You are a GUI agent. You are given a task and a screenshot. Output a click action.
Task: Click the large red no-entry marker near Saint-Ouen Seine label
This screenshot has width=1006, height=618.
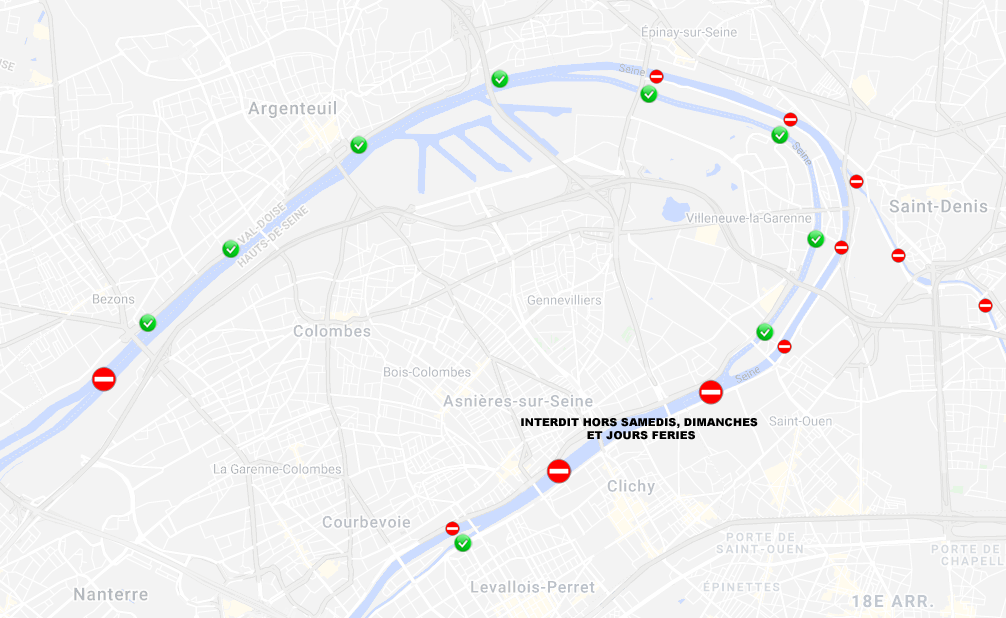[711, 392]
